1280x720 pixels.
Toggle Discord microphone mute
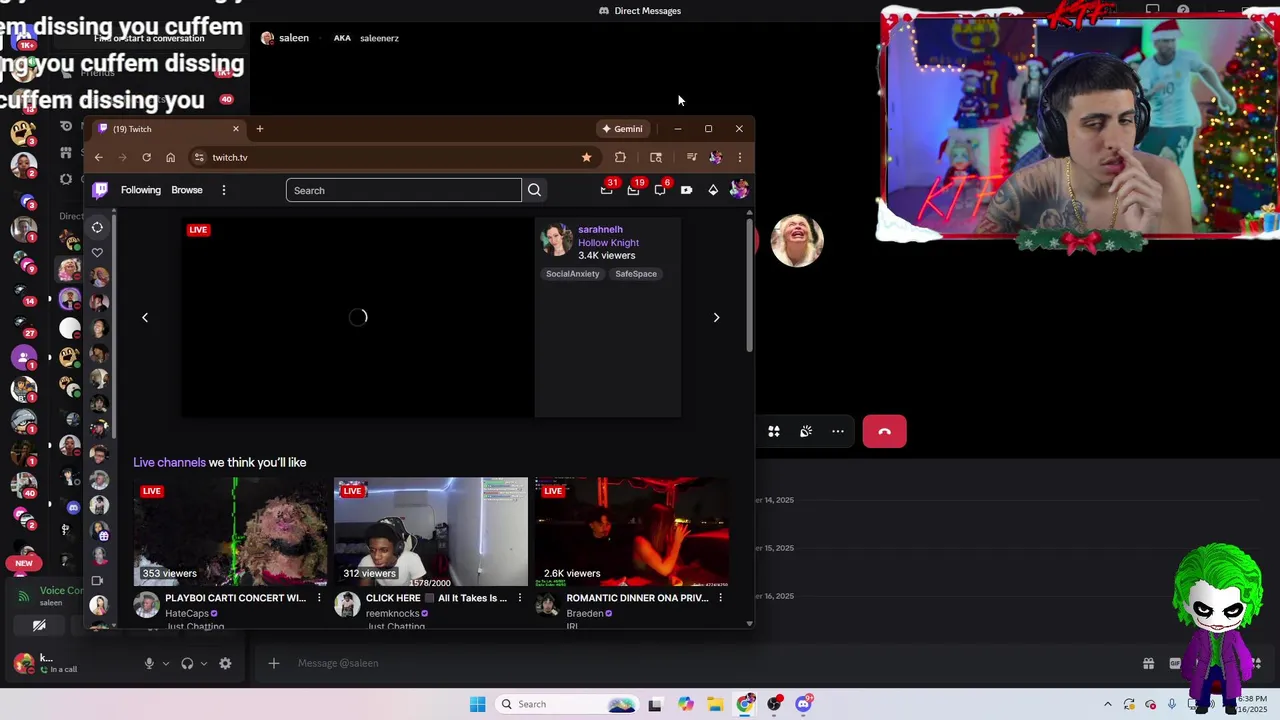[x=149, y=663]
